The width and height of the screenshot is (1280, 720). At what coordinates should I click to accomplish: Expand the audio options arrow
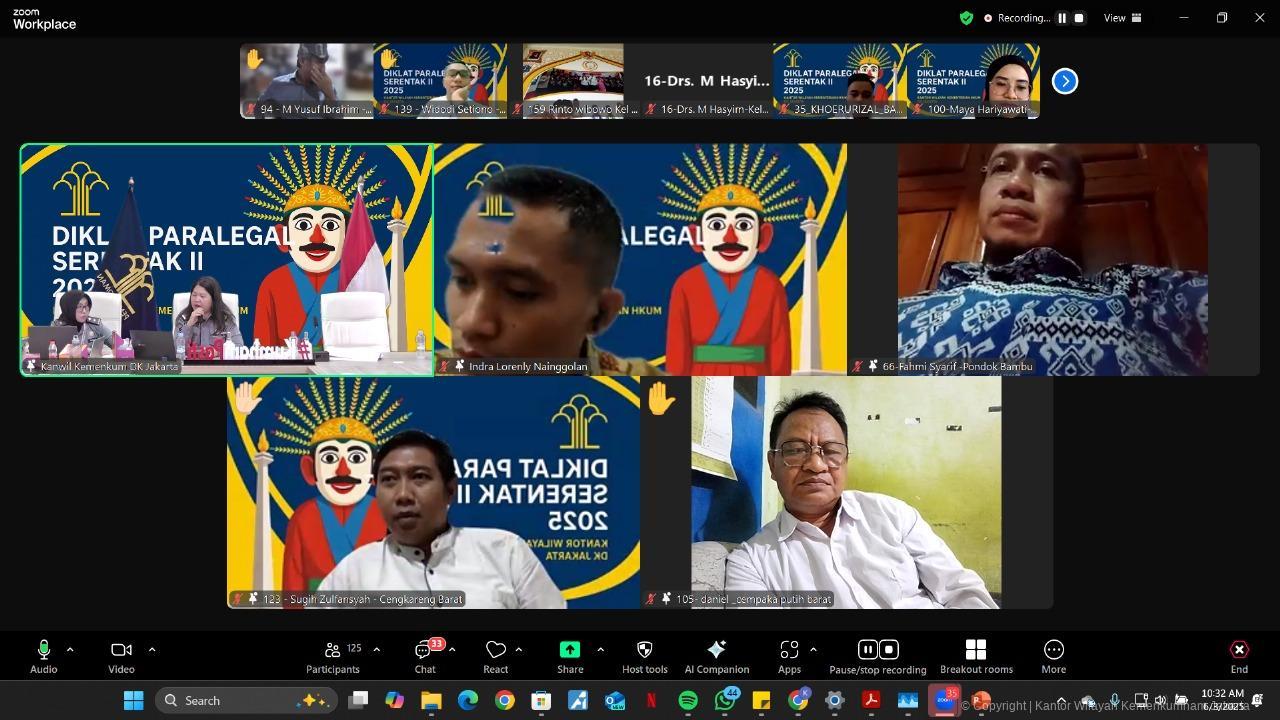coord(70,650)
